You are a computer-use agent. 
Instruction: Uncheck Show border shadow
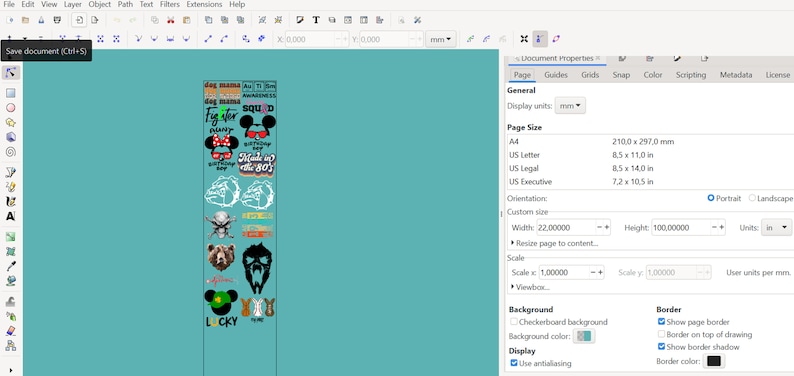pos(661,347)
